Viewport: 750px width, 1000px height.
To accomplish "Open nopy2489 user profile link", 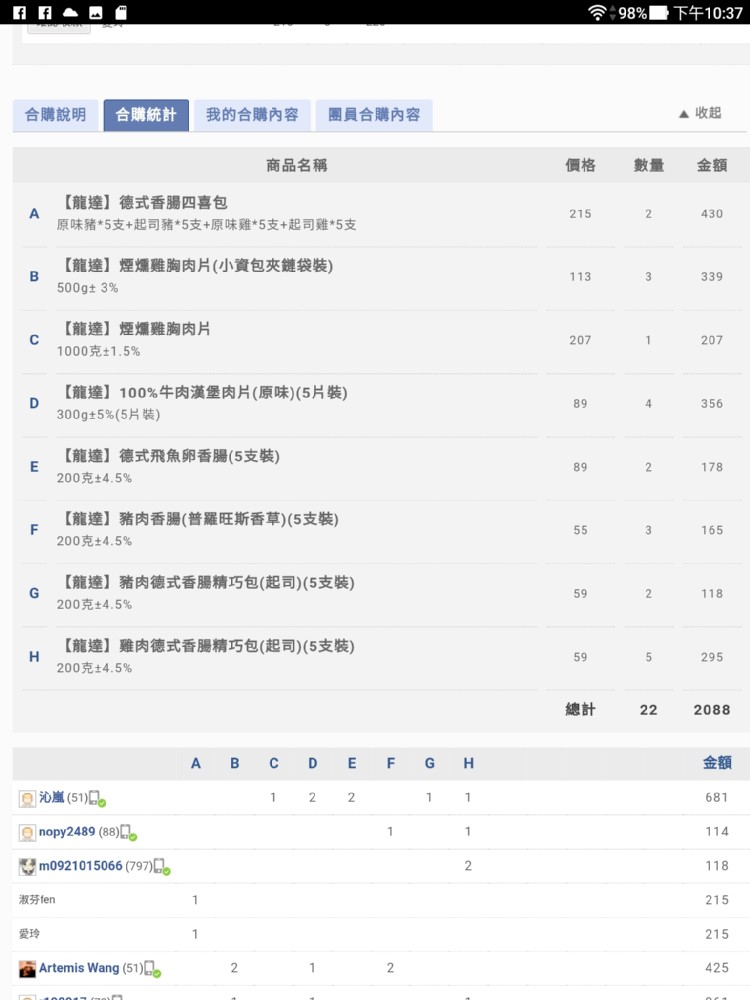I will click(67, 832).
